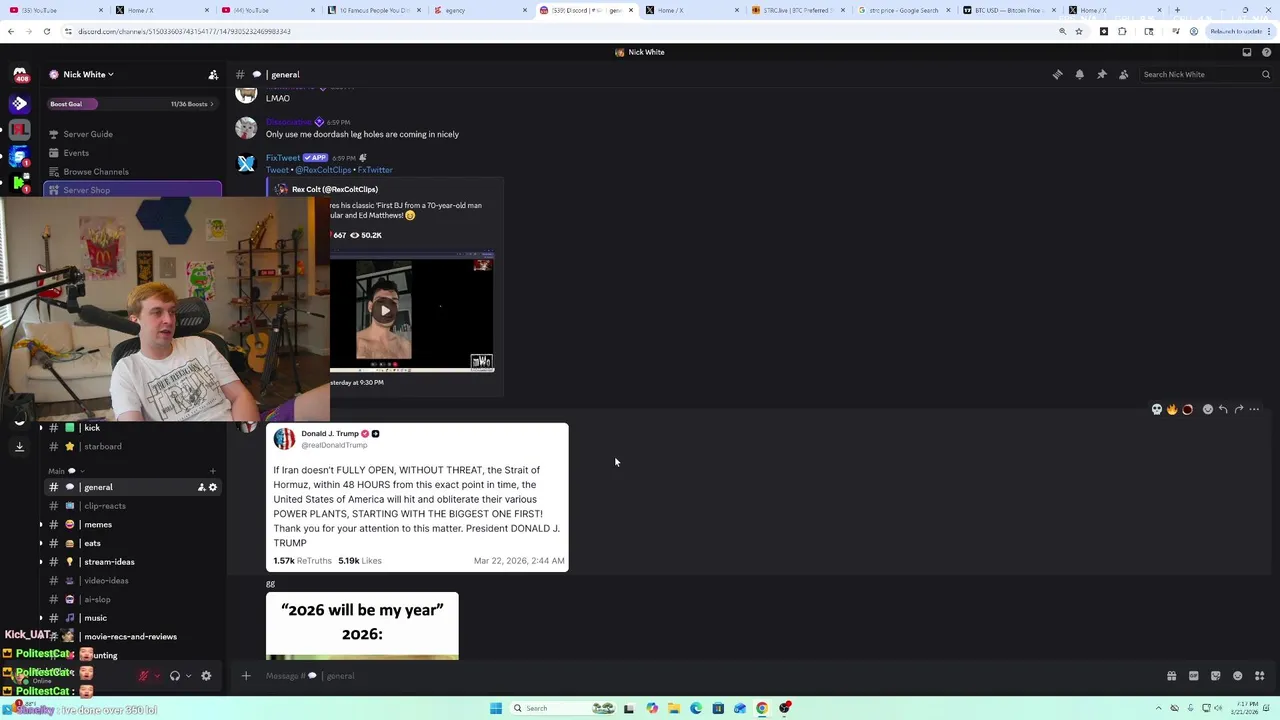Open more options for hovered message
Screen dimensions: 1280x720
pos(1254,409)
